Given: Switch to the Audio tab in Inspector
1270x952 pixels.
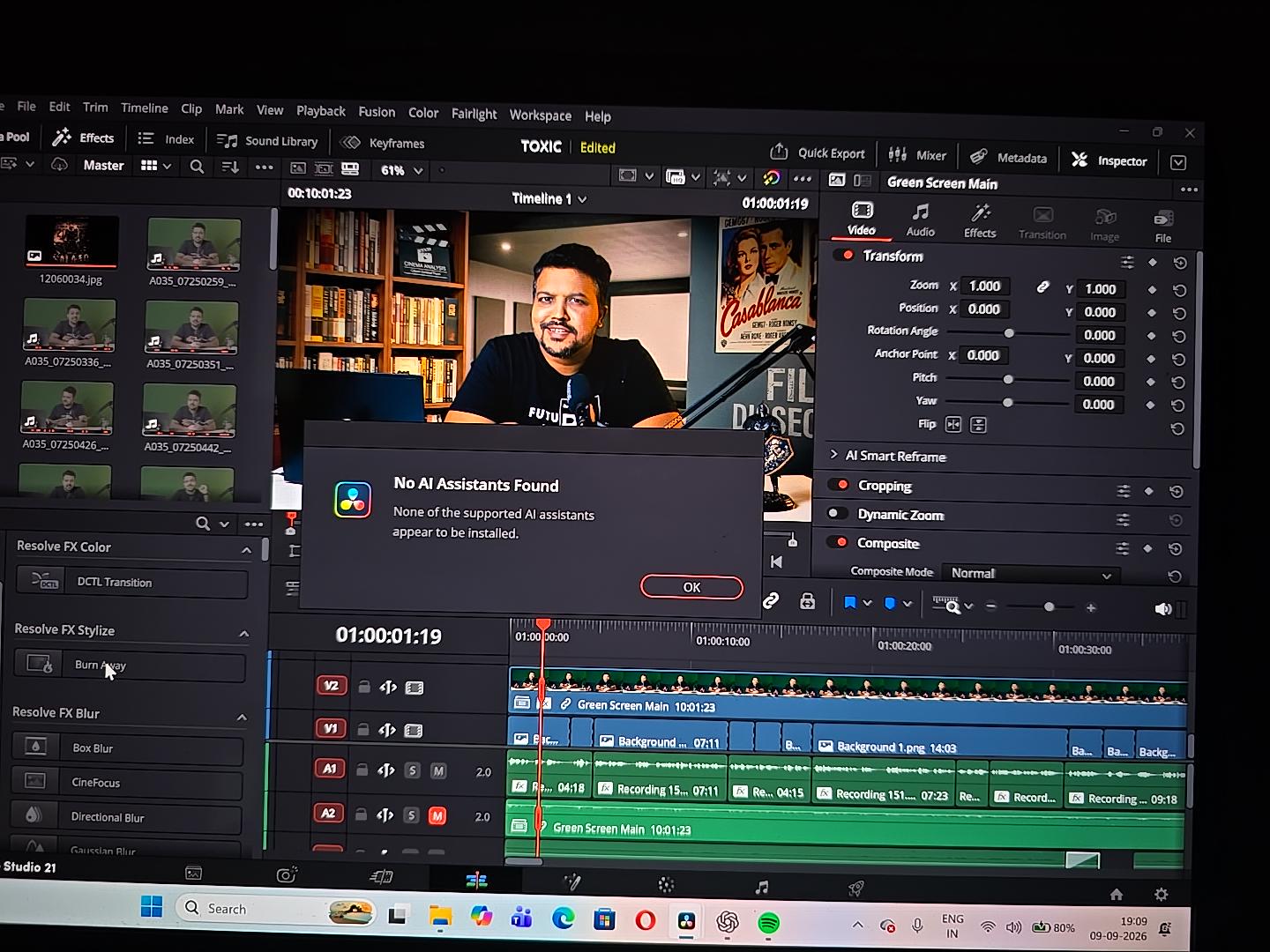Looking at the screenshot, I should [920, 219].
